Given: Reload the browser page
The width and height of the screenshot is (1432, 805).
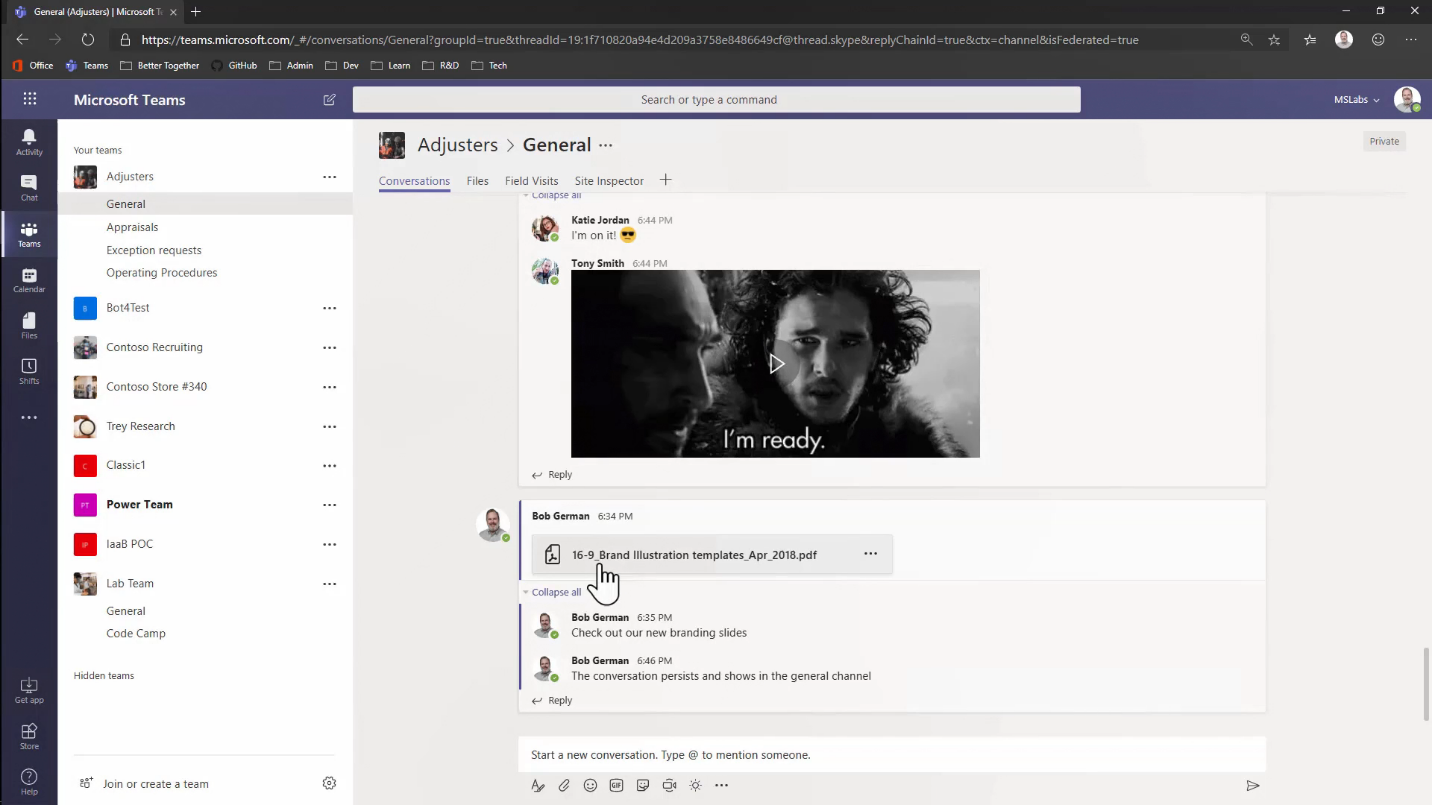Looking at the screenshot, I should (x=88, y=40).
